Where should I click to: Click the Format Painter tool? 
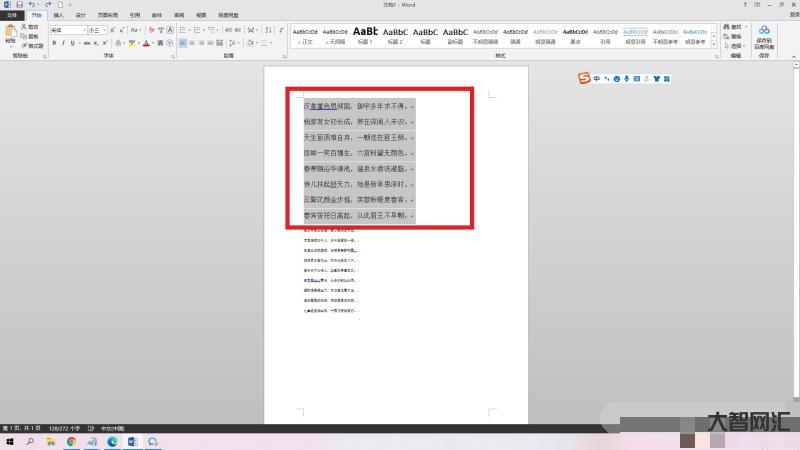(x=33, y=45)
